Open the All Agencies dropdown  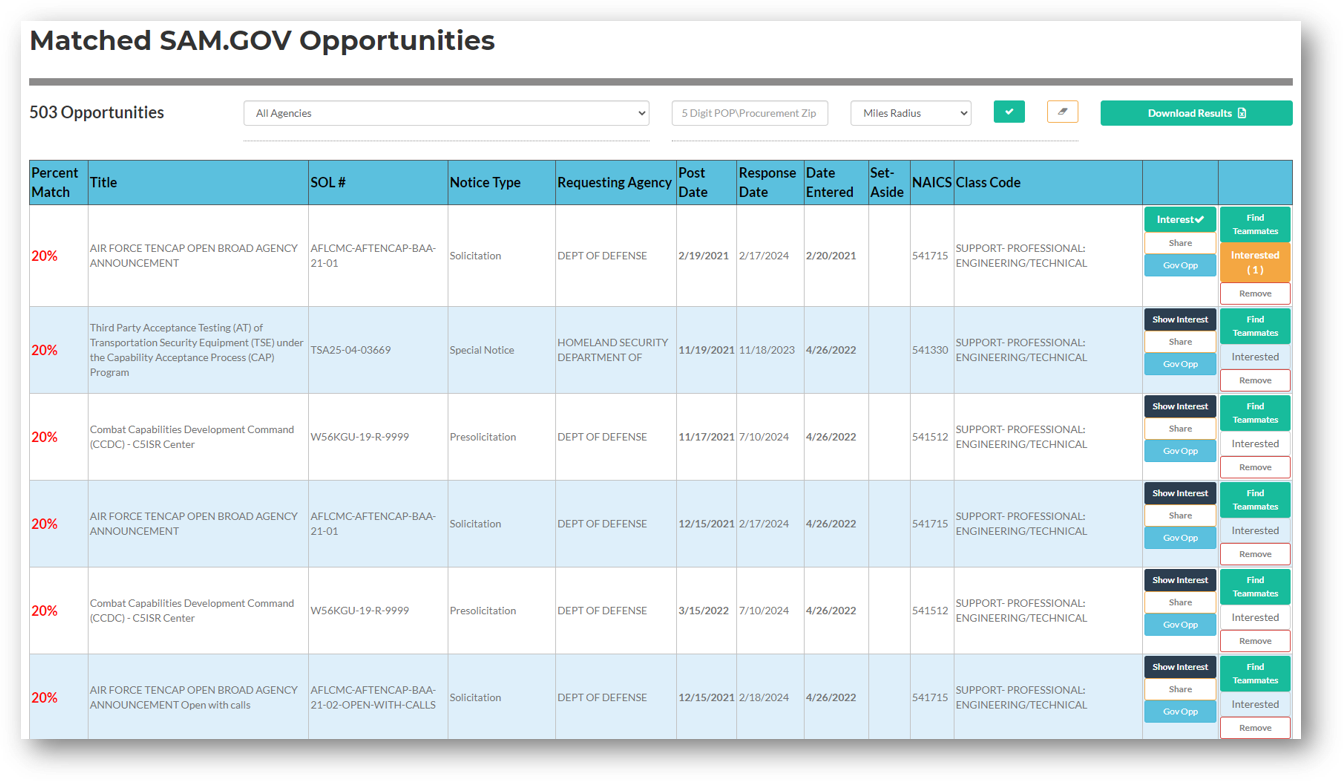(x=446, y=113)
